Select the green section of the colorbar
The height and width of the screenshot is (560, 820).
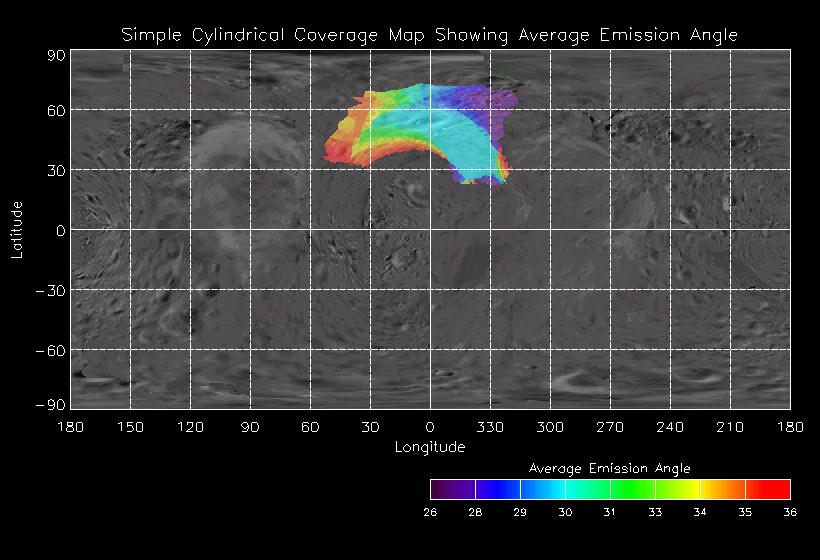pos(632,489)
